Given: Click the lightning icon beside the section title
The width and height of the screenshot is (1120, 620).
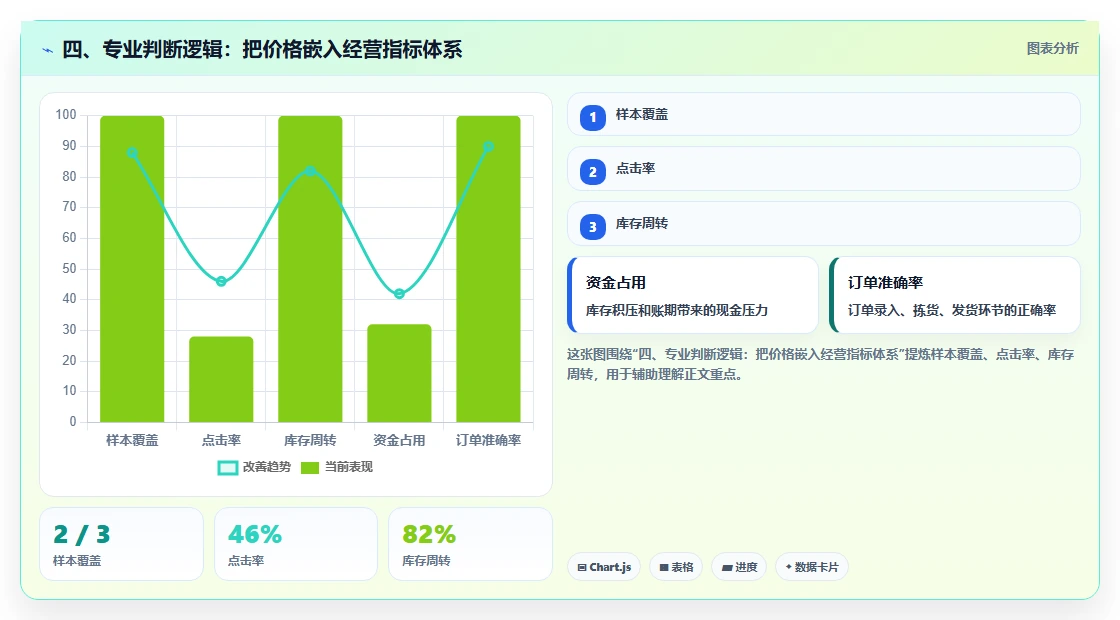Looking at the screenshot, I should tap(47, 50).
